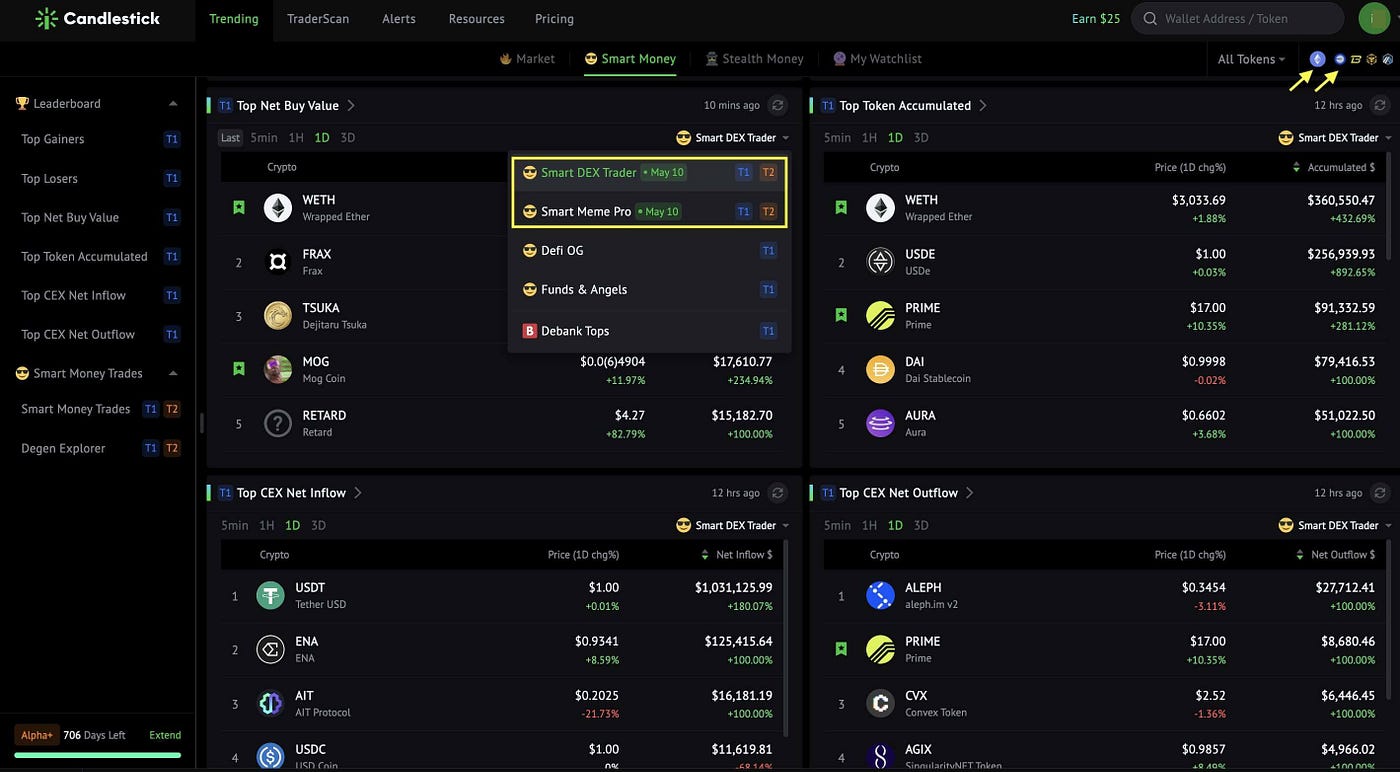This screenshot has height=772, width=1400.
Task: Click the ALEPH token icon
Action: (880, 596)
